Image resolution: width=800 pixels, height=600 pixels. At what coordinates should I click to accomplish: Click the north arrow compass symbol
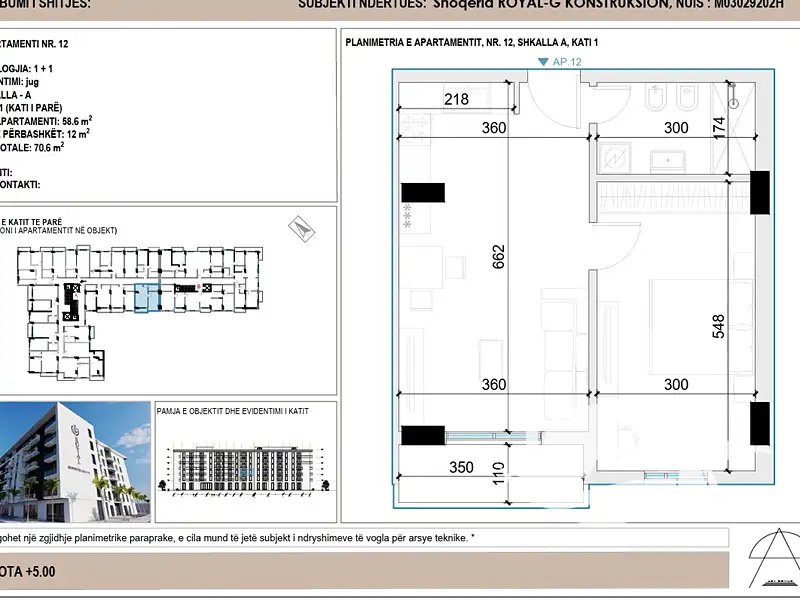coord(302,229)
